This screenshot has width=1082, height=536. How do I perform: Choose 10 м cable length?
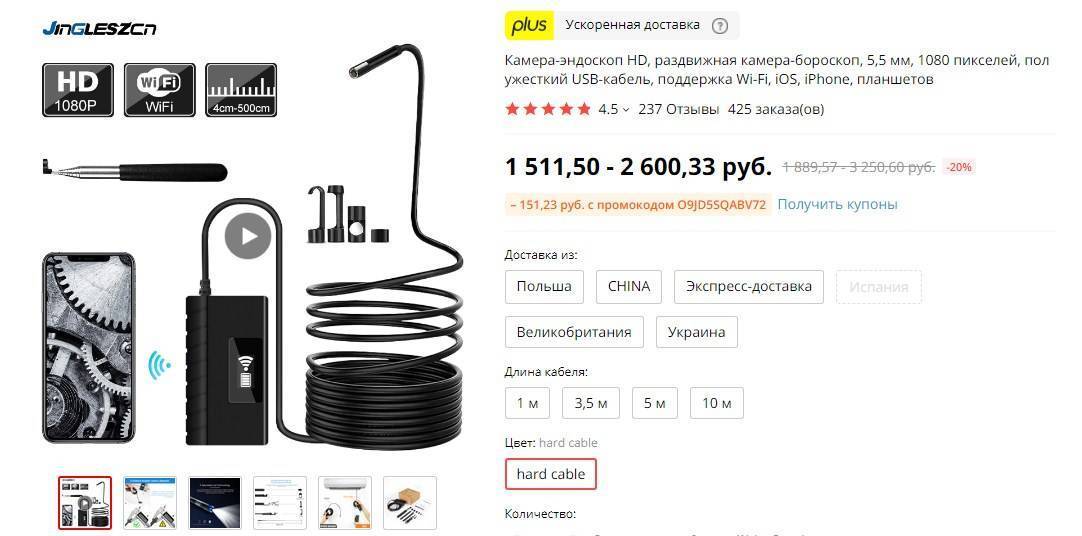(716, 403)
